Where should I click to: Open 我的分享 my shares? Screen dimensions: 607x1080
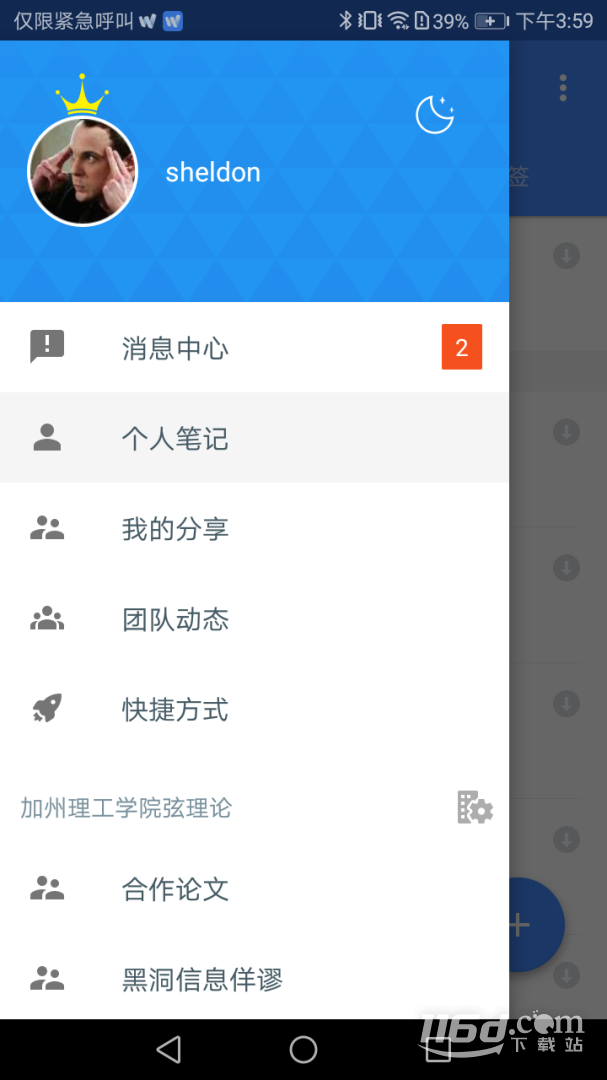pyautogui.click(x=254, y=528)
